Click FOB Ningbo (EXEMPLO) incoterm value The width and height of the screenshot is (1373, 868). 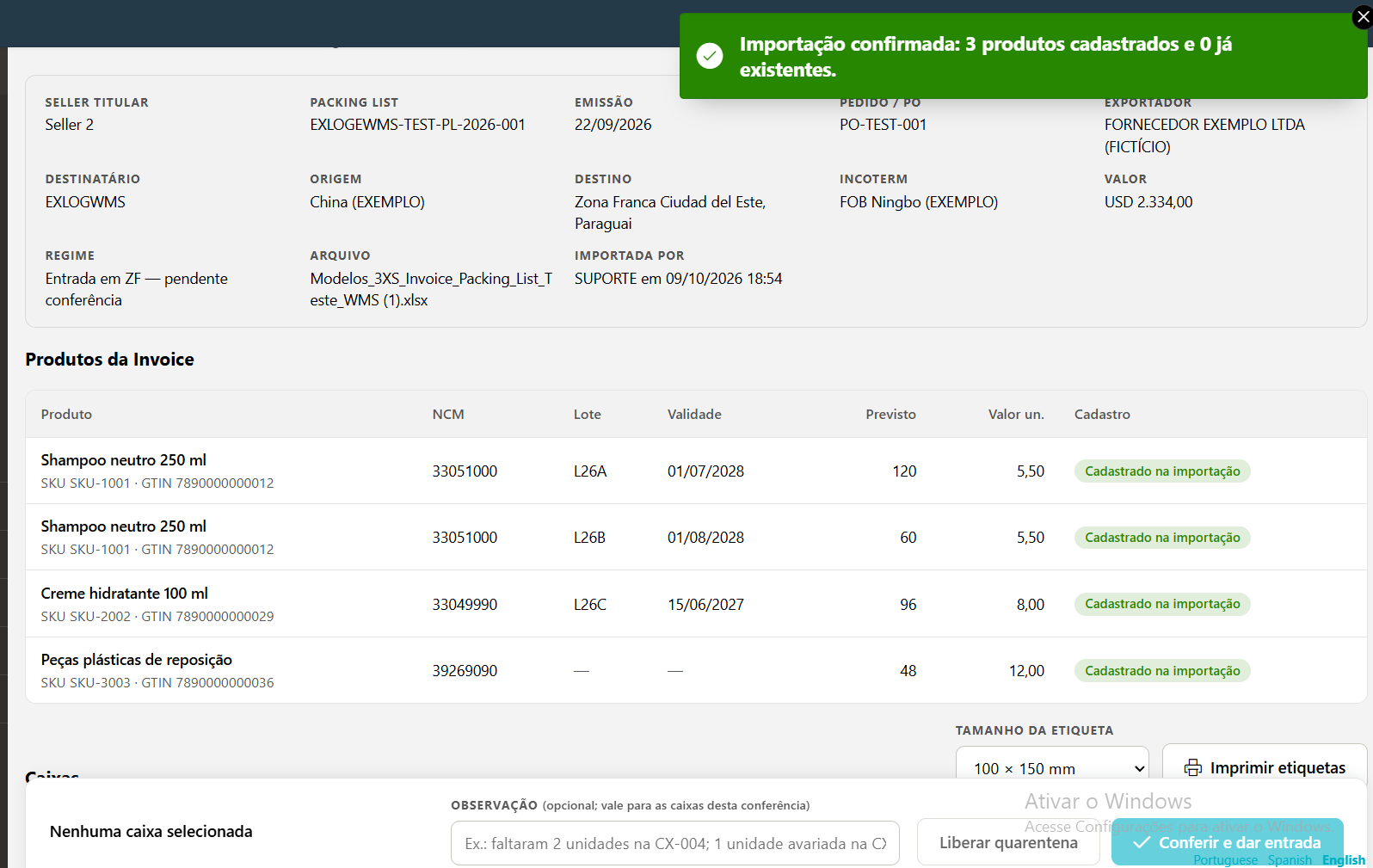pyautogui.click(x=919, y=202)
